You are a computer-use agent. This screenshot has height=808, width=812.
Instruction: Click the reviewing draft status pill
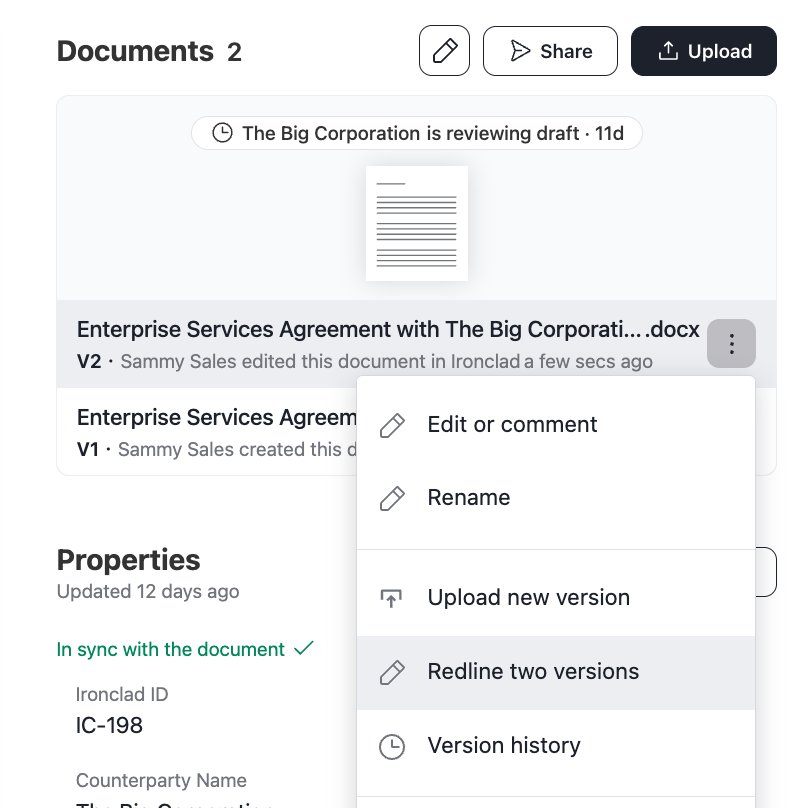[417, 133]
